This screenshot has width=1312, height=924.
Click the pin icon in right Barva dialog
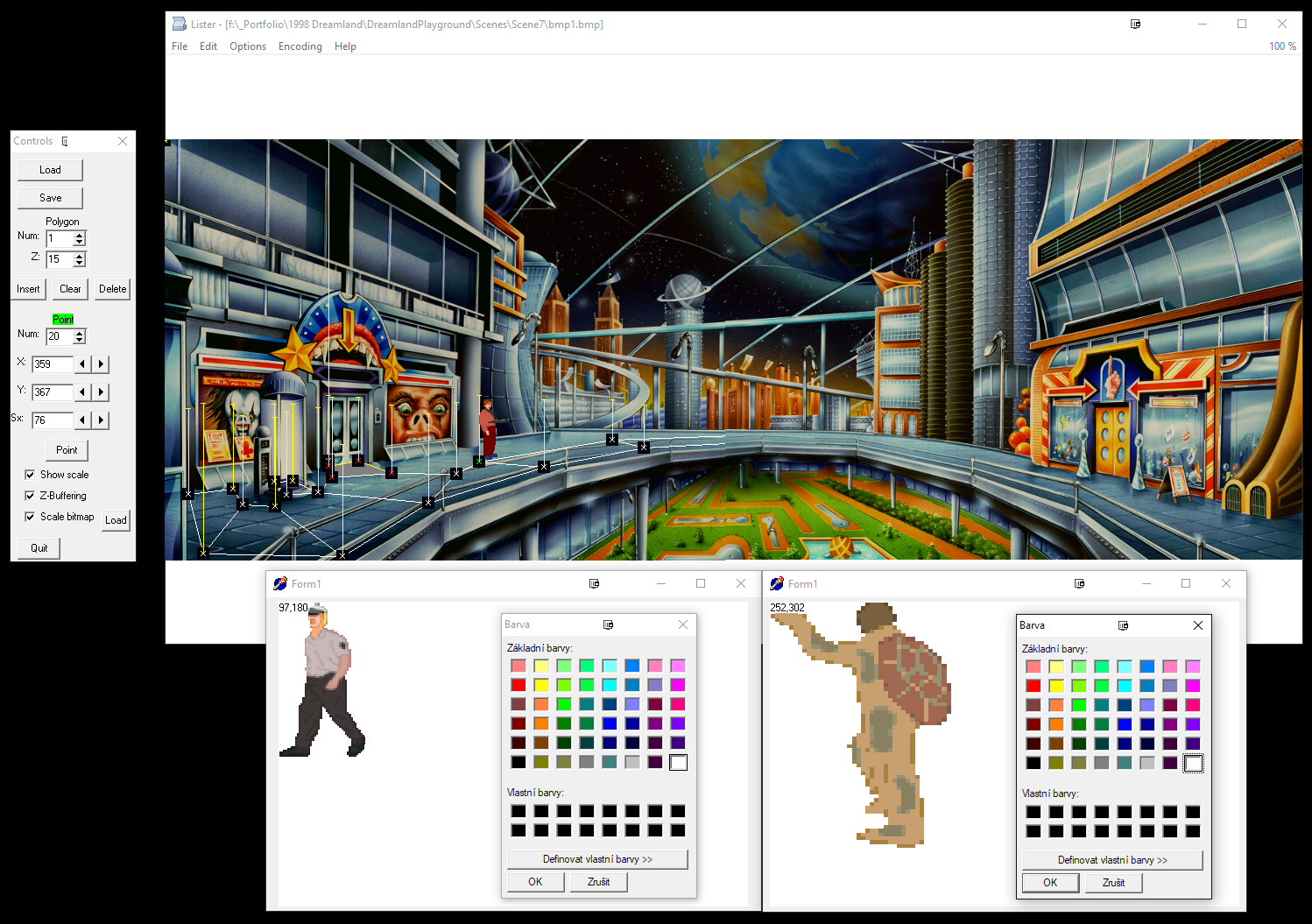pyautogui.click(x=1123, y=625)
